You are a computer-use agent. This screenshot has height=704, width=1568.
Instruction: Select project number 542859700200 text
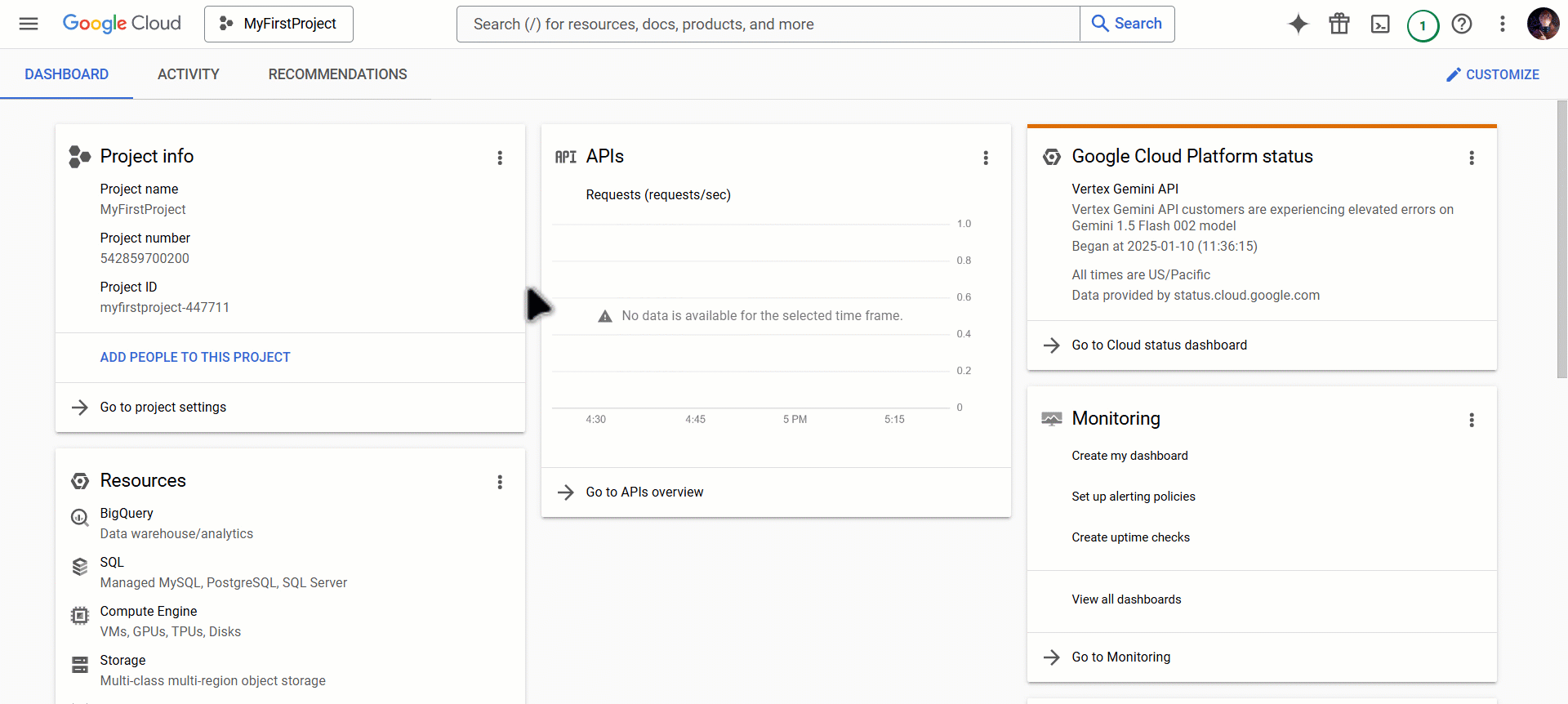pyautogui.click(x=145, y=258)
